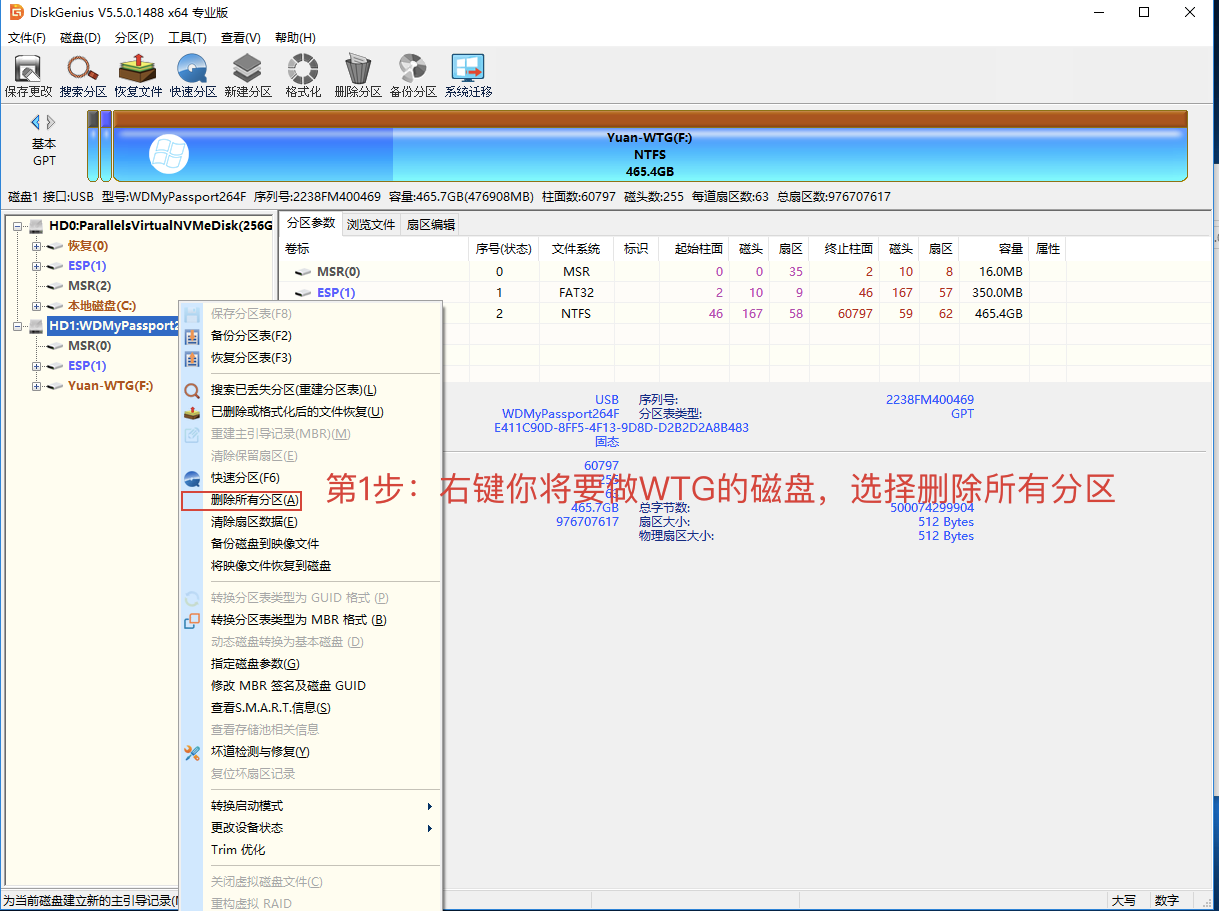This screenshot has width=1219, height=911.
Task: Click the Format (格式化) toolbar icon
Action: pos(303,76)
